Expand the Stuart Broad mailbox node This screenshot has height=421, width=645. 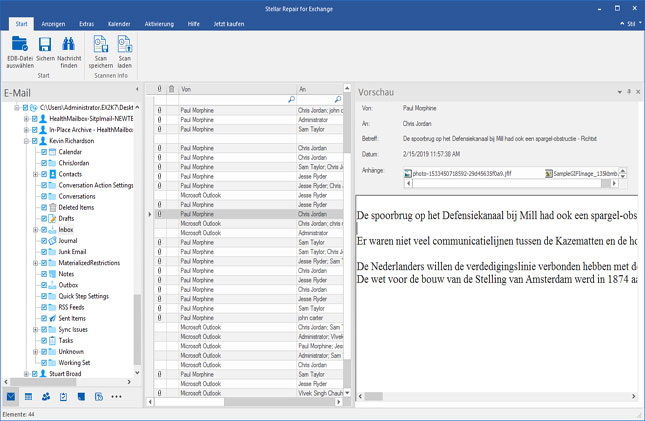(26, 373)
